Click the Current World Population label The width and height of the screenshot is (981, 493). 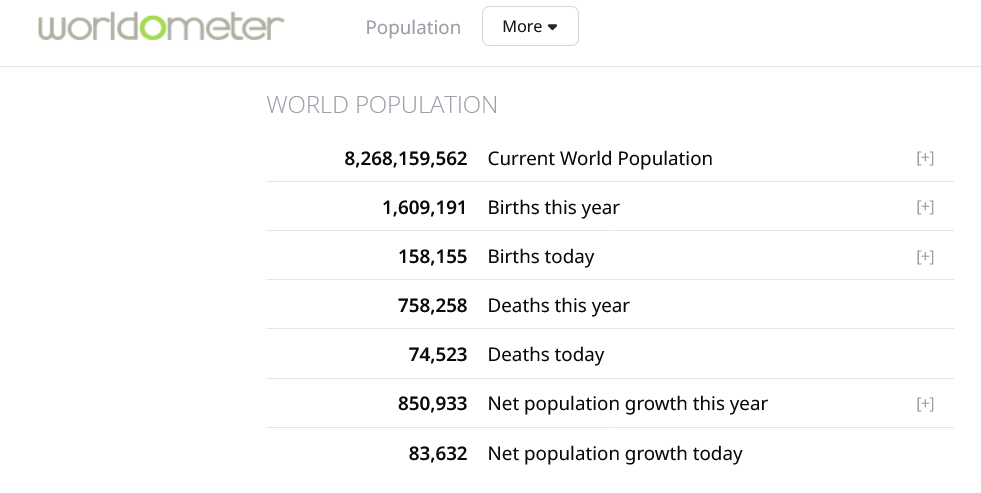tap(600, 158)
